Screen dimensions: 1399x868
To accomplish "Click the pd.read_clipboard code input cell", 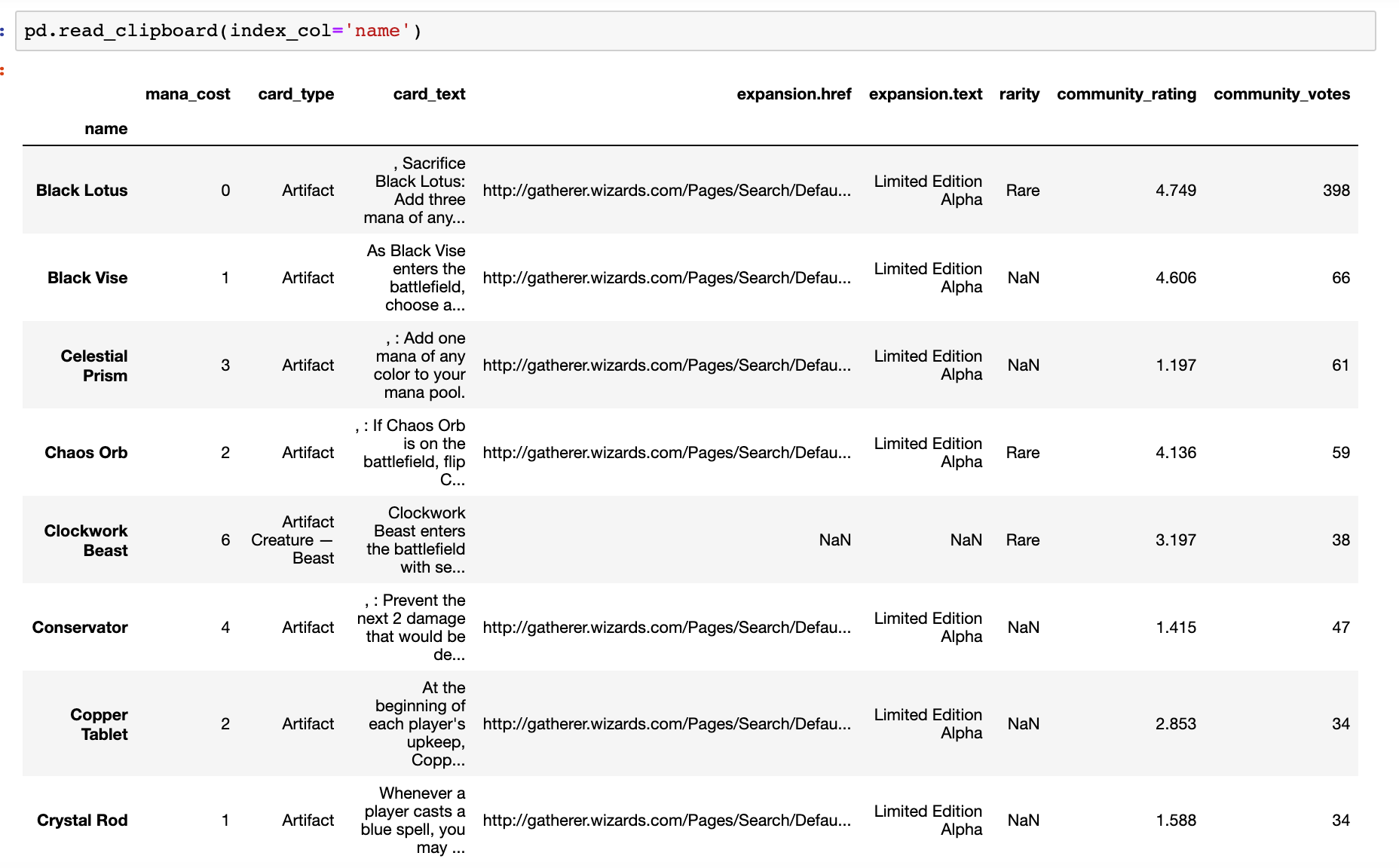I will (x=695, y=31).
